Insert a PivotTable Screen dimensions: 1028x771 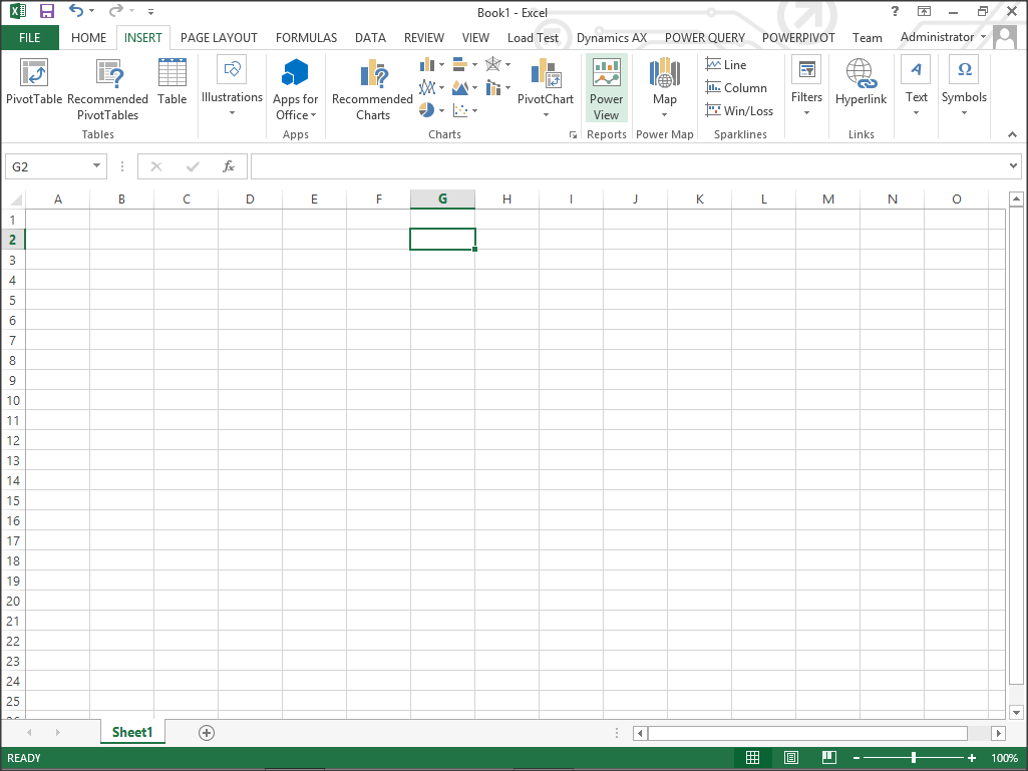pos(34,83)
